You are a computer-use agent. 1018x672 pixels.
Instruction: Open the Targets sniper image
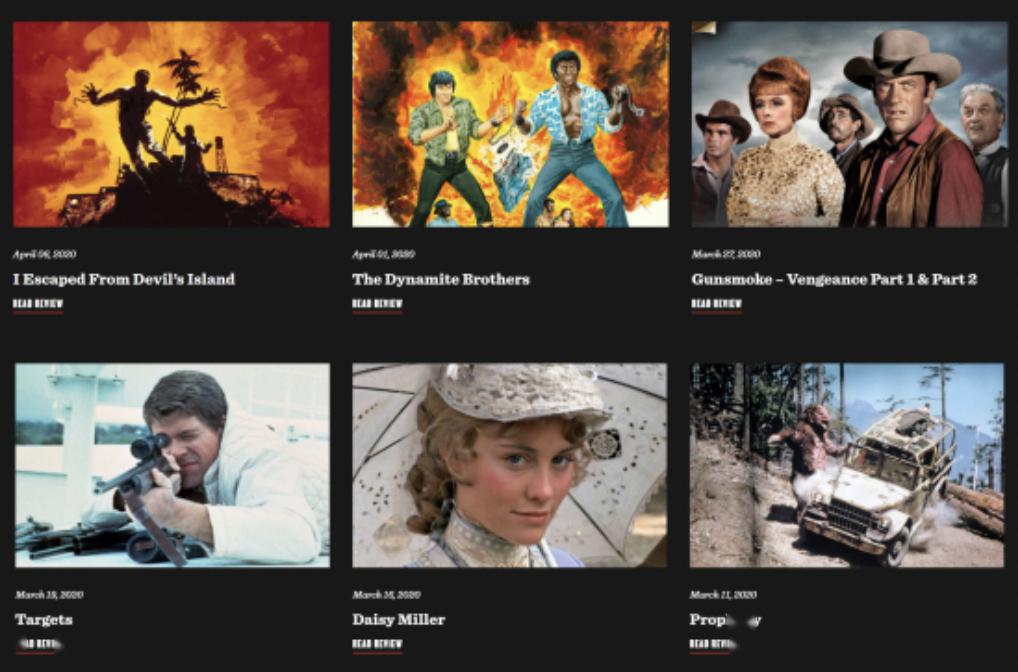(172, 465)
